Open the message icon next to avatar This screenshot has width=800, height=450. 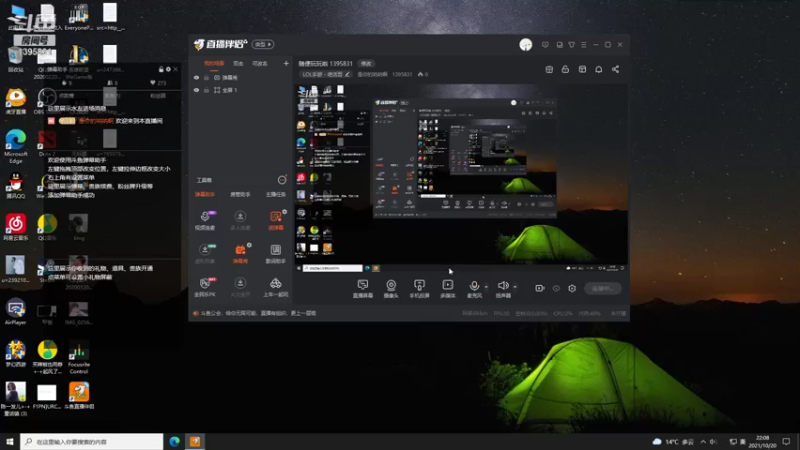pyautogui.click(x=545, y=45)
